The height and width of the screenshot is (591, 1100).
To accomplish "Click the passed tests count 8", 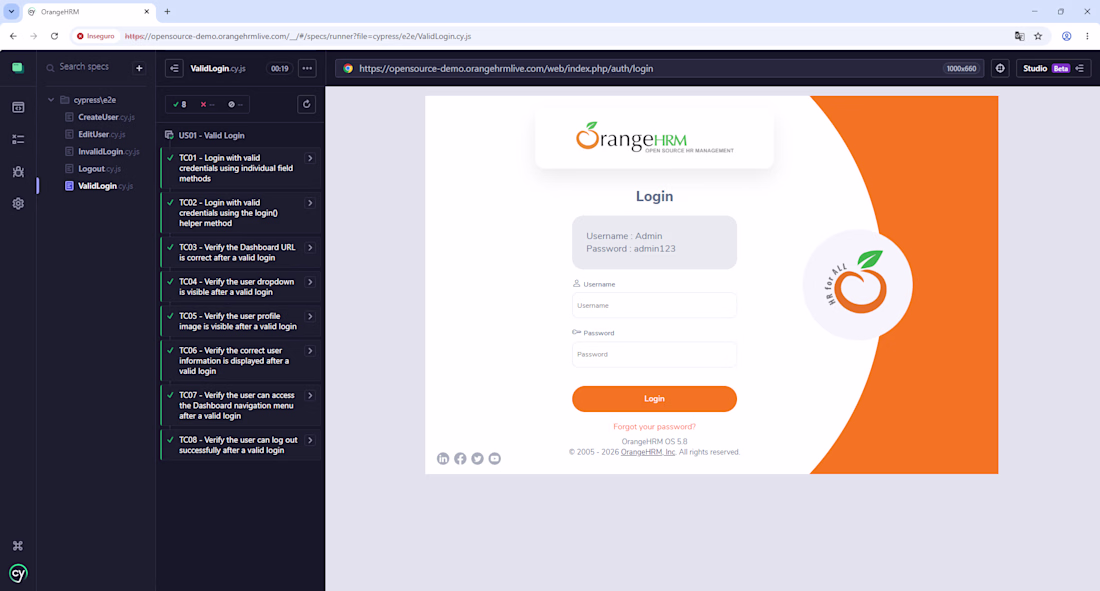I will (x=180, y=105).
